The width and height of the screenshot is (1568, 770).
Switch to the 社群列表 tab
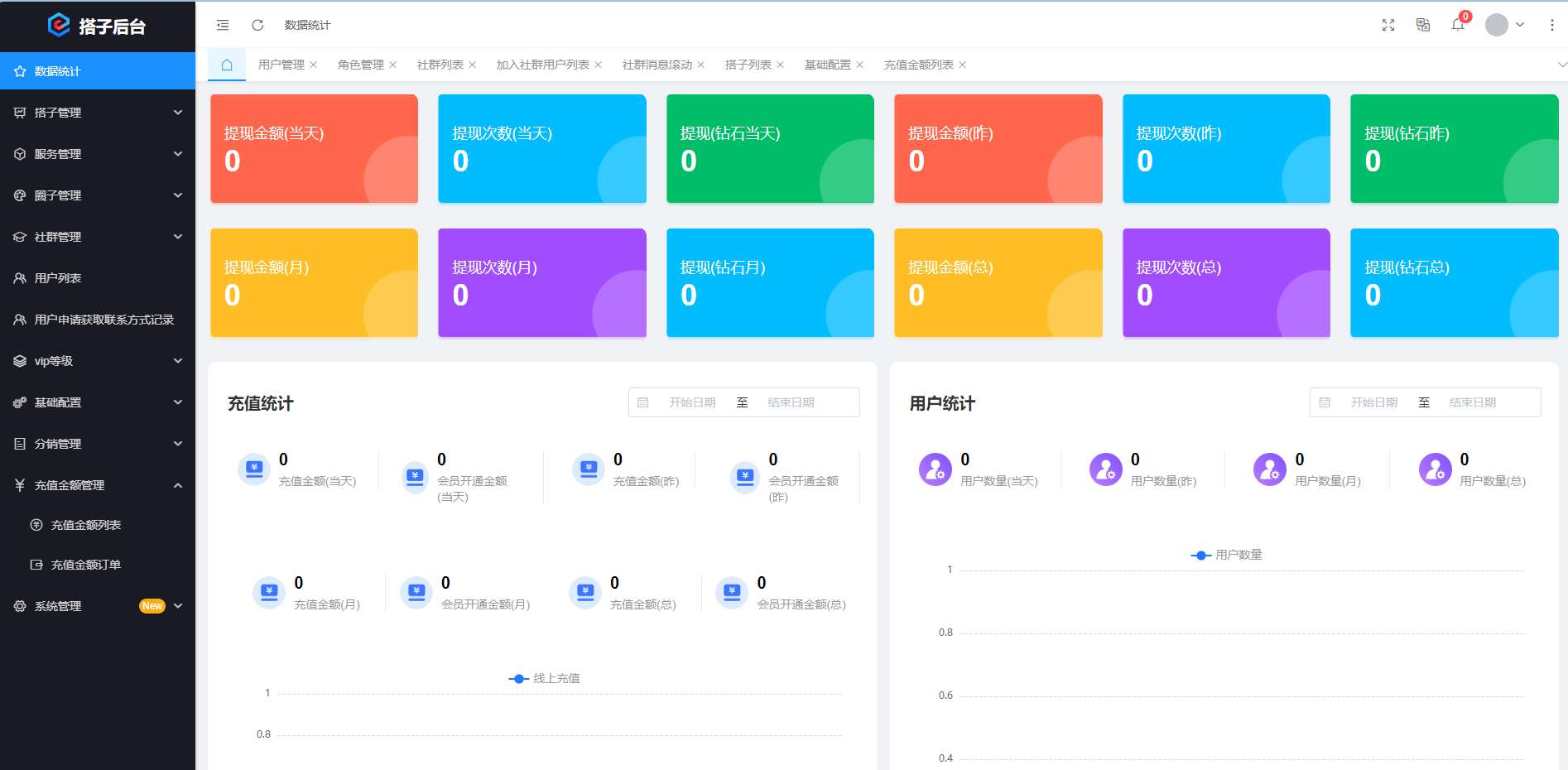pos(440,65)
